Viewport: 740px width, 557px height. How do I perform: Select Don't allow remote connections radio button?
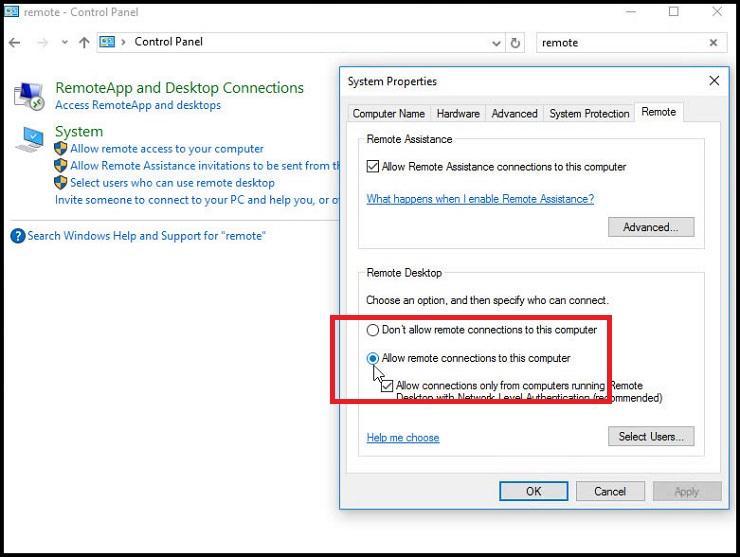[x=372, y=330]
